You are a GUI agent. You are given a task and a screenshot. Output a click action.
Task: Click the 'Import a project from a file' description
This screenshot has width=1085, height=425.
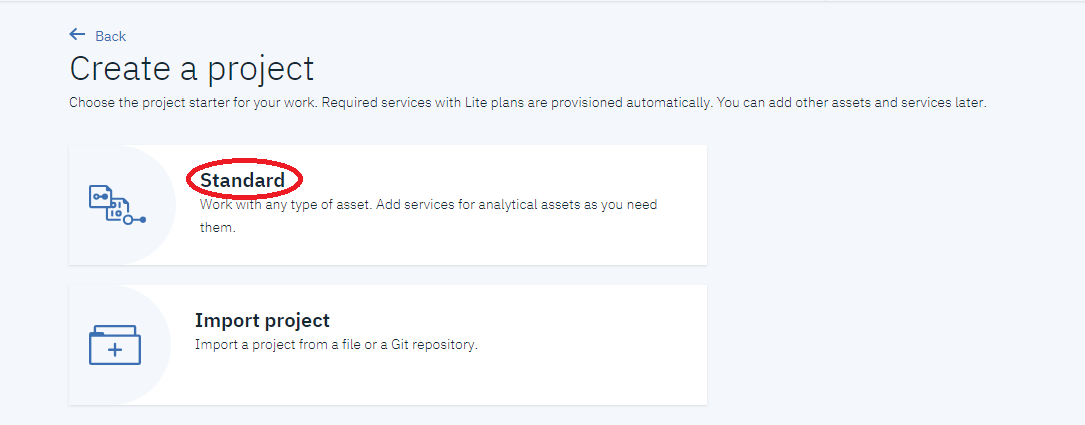coord(336,344)
